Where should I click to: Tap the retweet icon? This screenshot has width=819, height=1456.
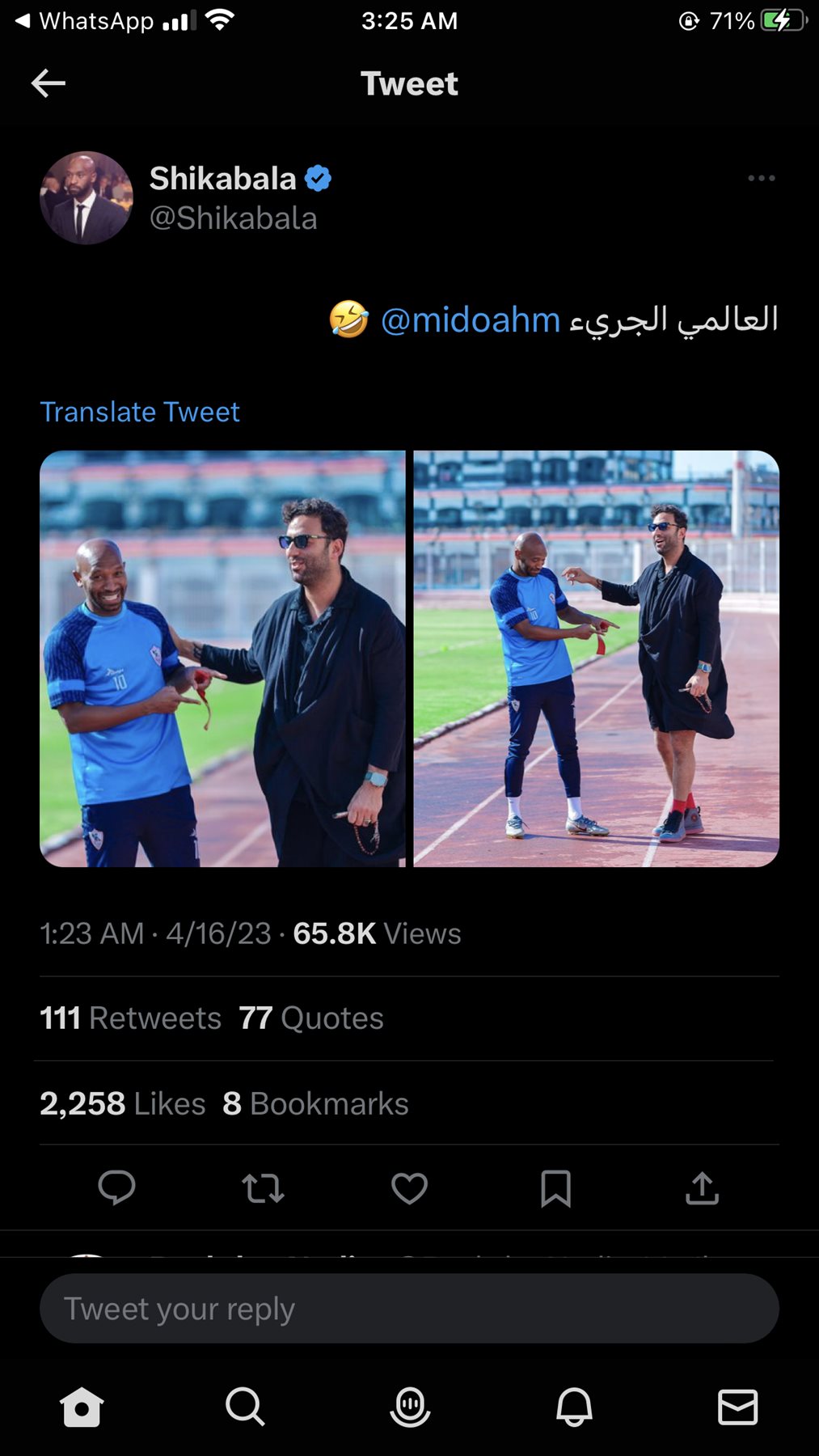click(x=263, y=1188)
